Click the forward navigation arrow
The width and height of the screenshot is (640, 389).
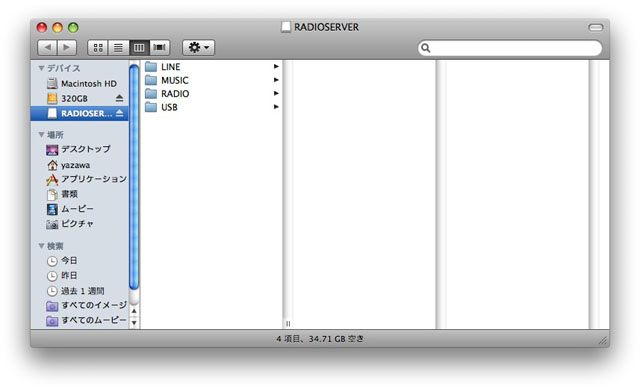pos(67,48)
